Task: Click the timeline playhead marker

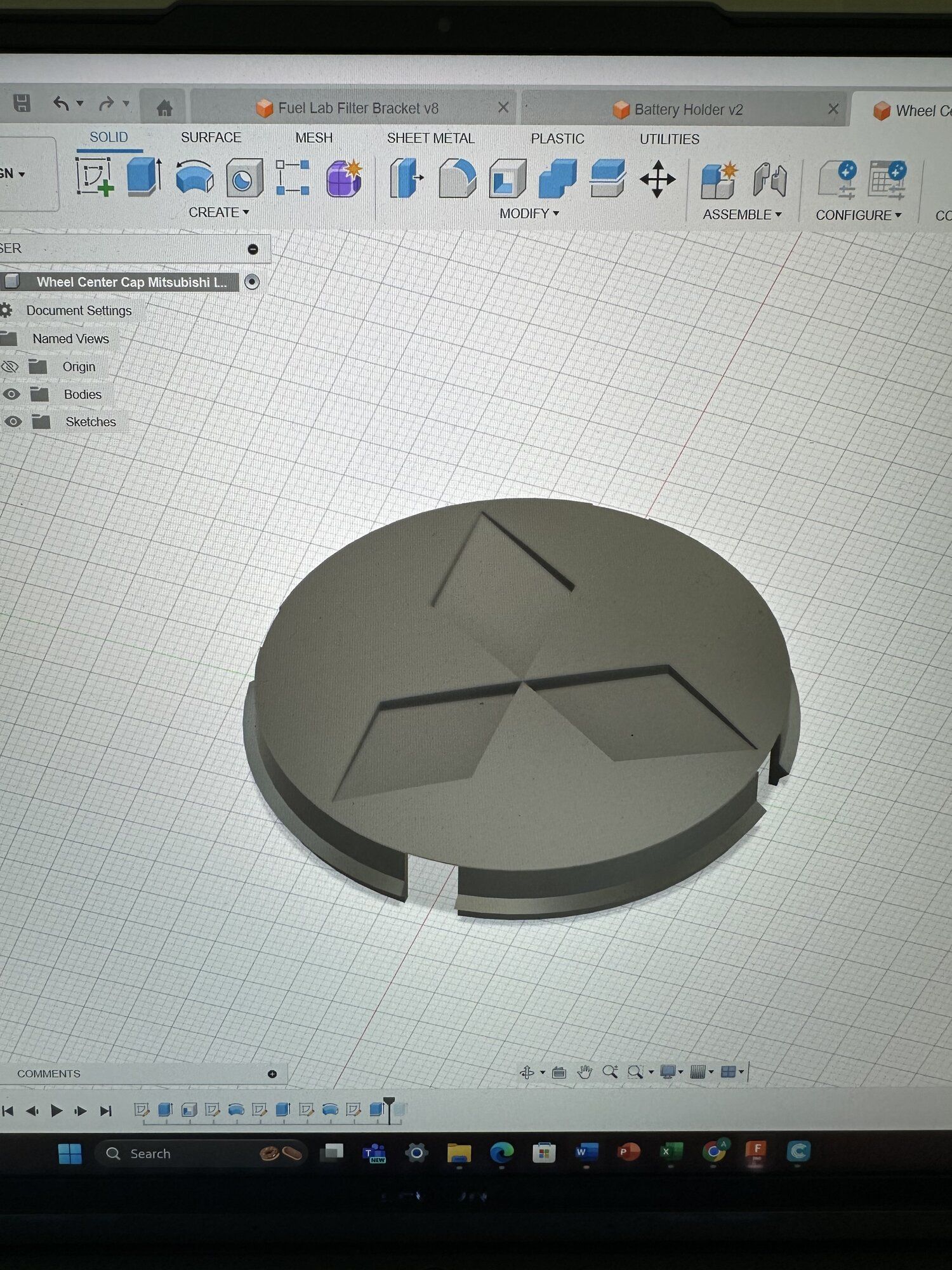Action: coord(389,1110)
